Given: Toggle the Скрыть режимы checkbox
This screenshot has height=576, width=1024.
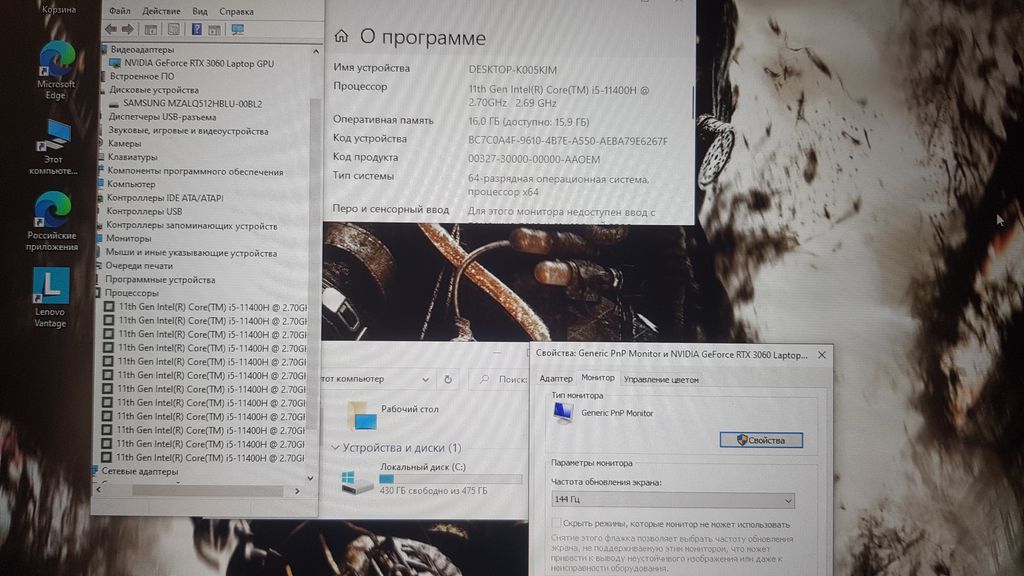Looking at the screenshot, I should (556, 524).
